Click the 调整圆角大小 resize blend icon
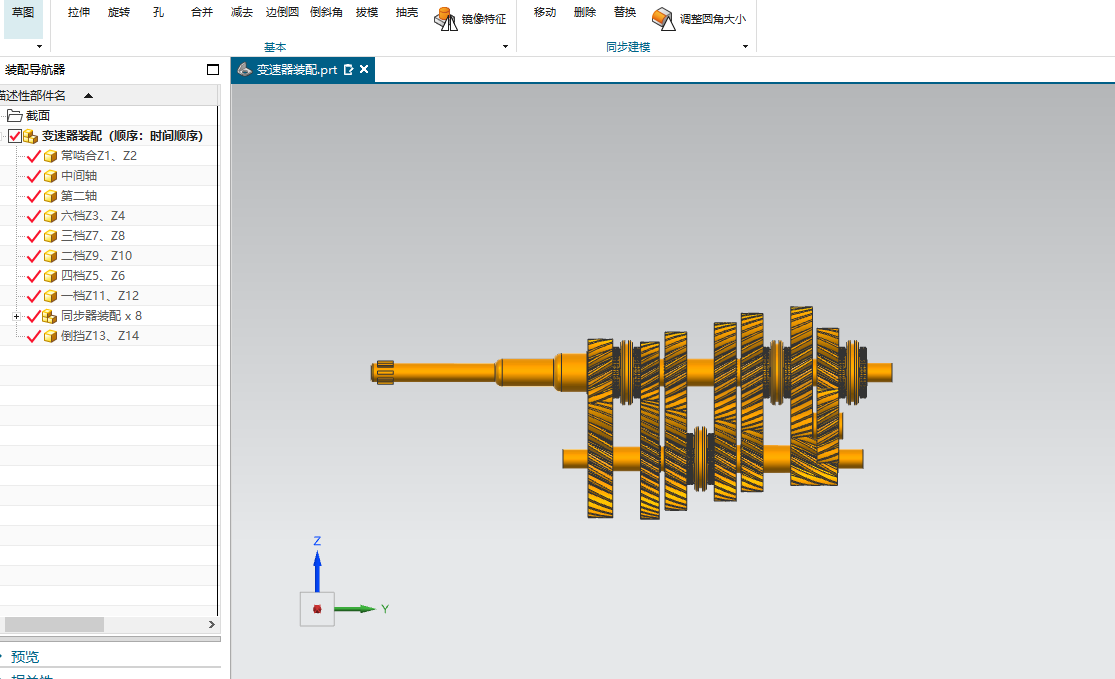1115x679 pixels. pos(663,18)
